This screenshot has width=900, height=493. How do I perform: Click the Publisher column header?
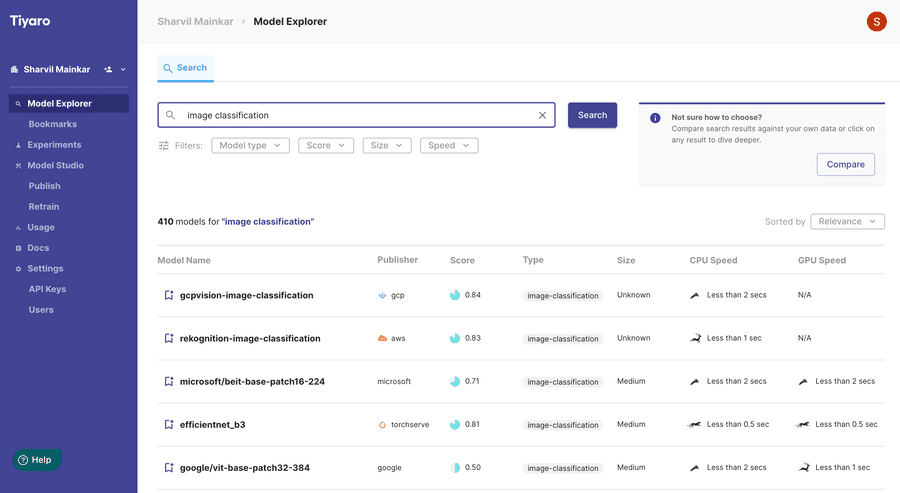coord(397,259)
